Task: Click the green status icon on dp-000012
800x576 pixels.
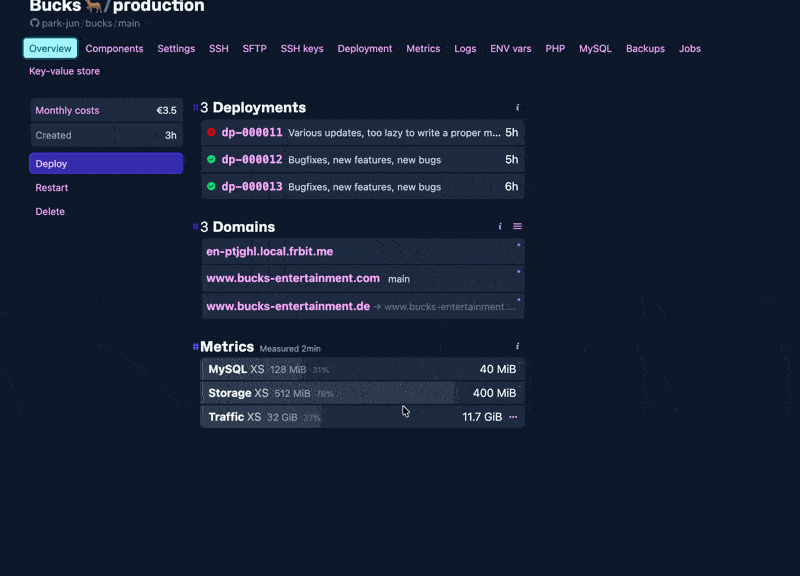Action: pos(211,159)
